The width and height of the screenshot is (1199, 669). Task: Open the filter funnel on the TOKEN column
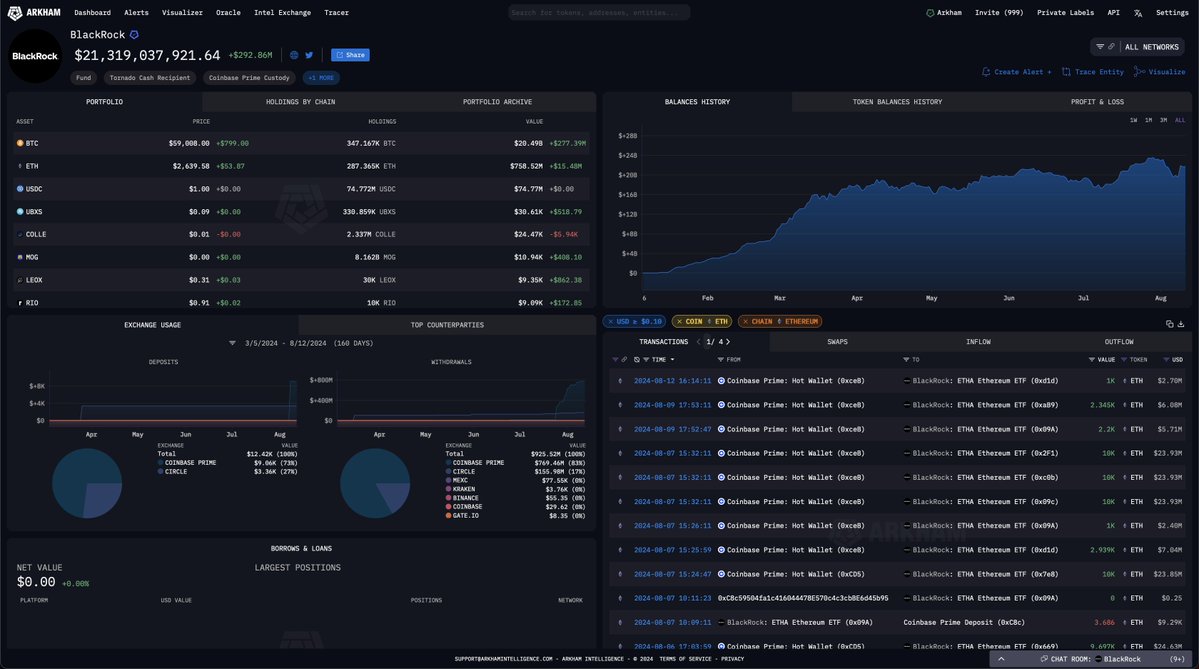1124,359
